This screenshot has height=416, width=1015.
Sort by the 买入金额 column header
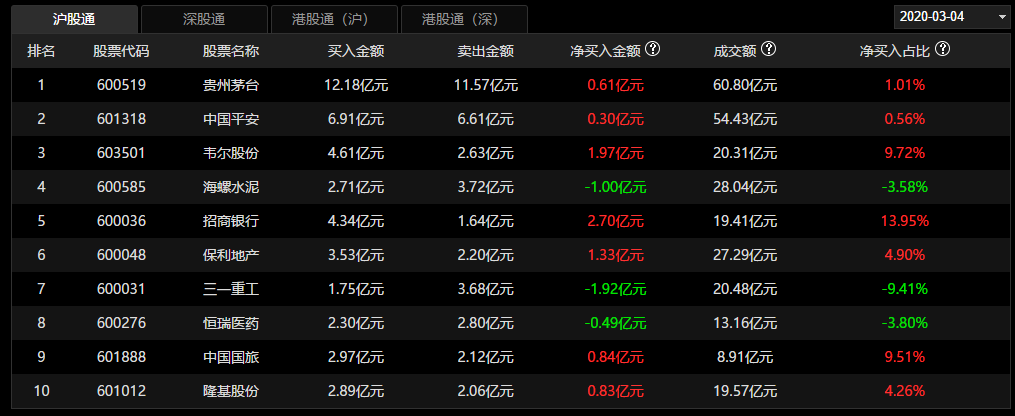point(356,51)
